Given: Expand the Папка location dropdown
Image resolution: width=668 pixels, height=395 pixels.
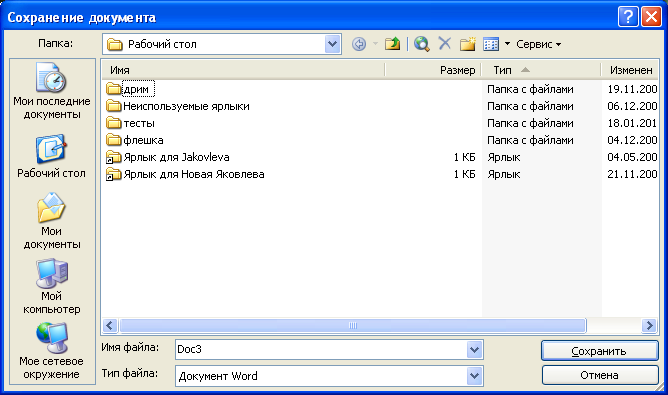Looking at the screenshot, I should pos(332,44).
